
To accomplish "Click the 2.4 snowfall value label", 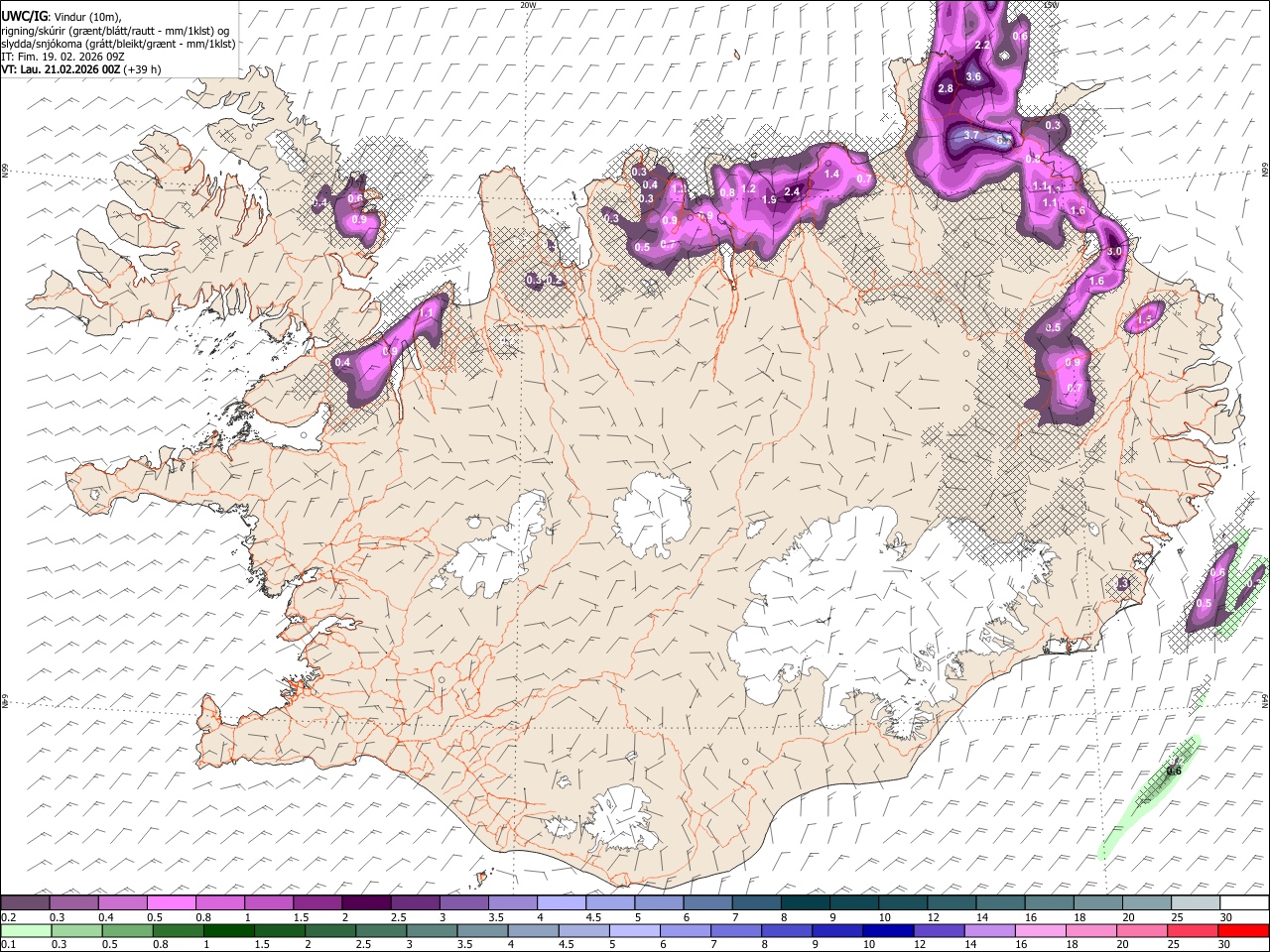I will [792, 192].
